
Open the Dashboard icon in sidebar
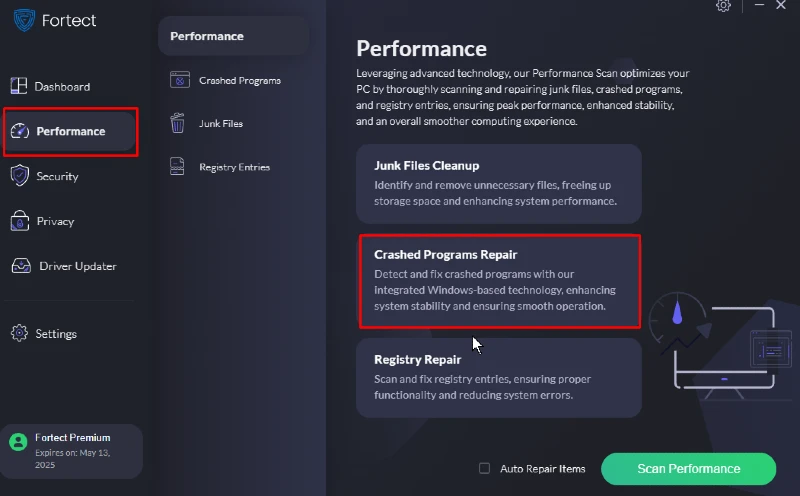(x=19, y=86)
